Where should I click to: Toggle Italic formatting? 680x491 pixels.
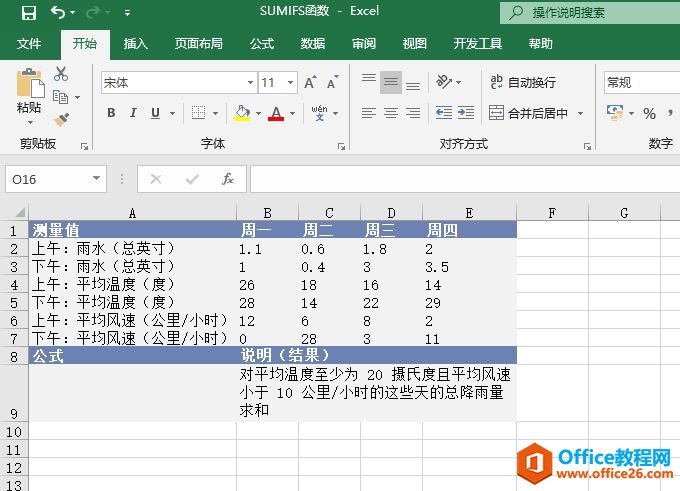pyautogui.click(x=133, y=113)
